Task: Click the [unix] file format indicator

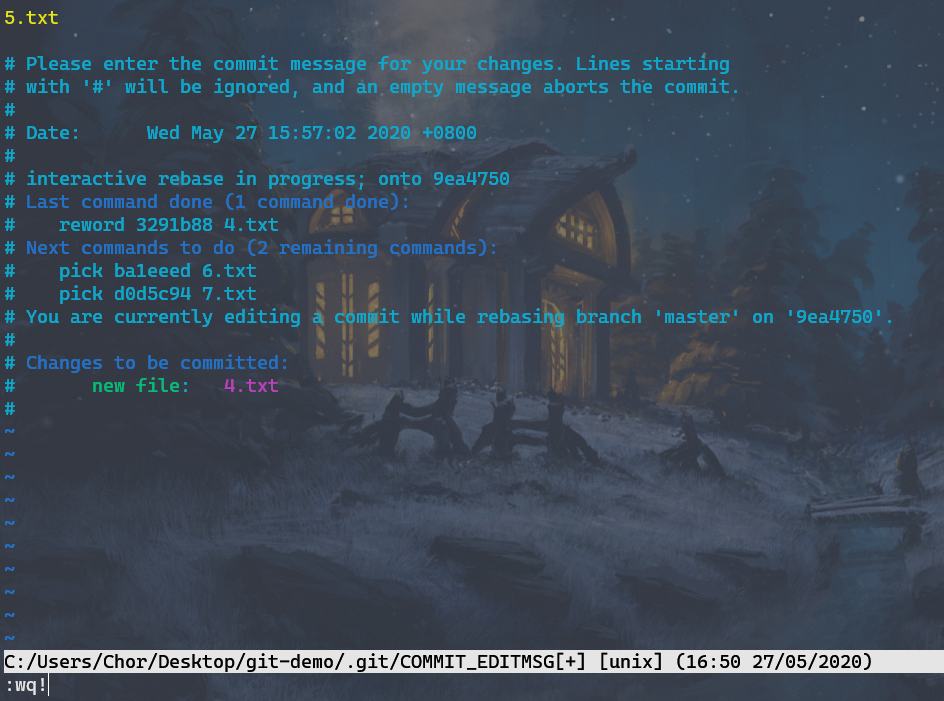Action: (630, 662)
